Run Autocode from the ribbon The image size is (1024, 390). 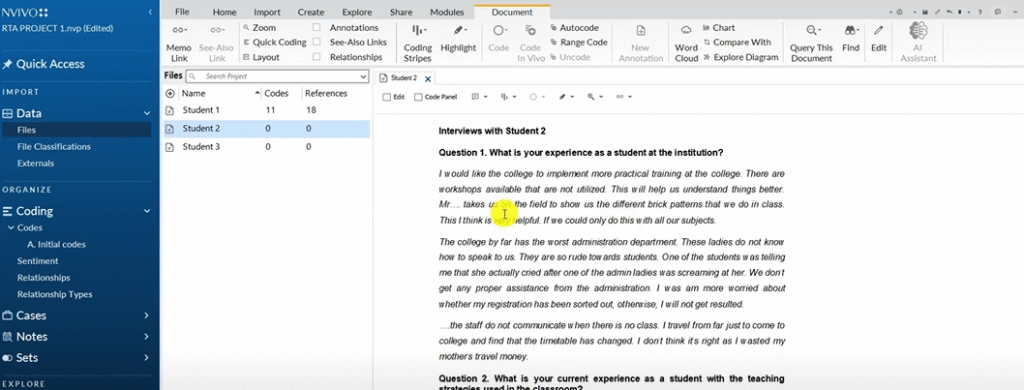pos(575,28)
